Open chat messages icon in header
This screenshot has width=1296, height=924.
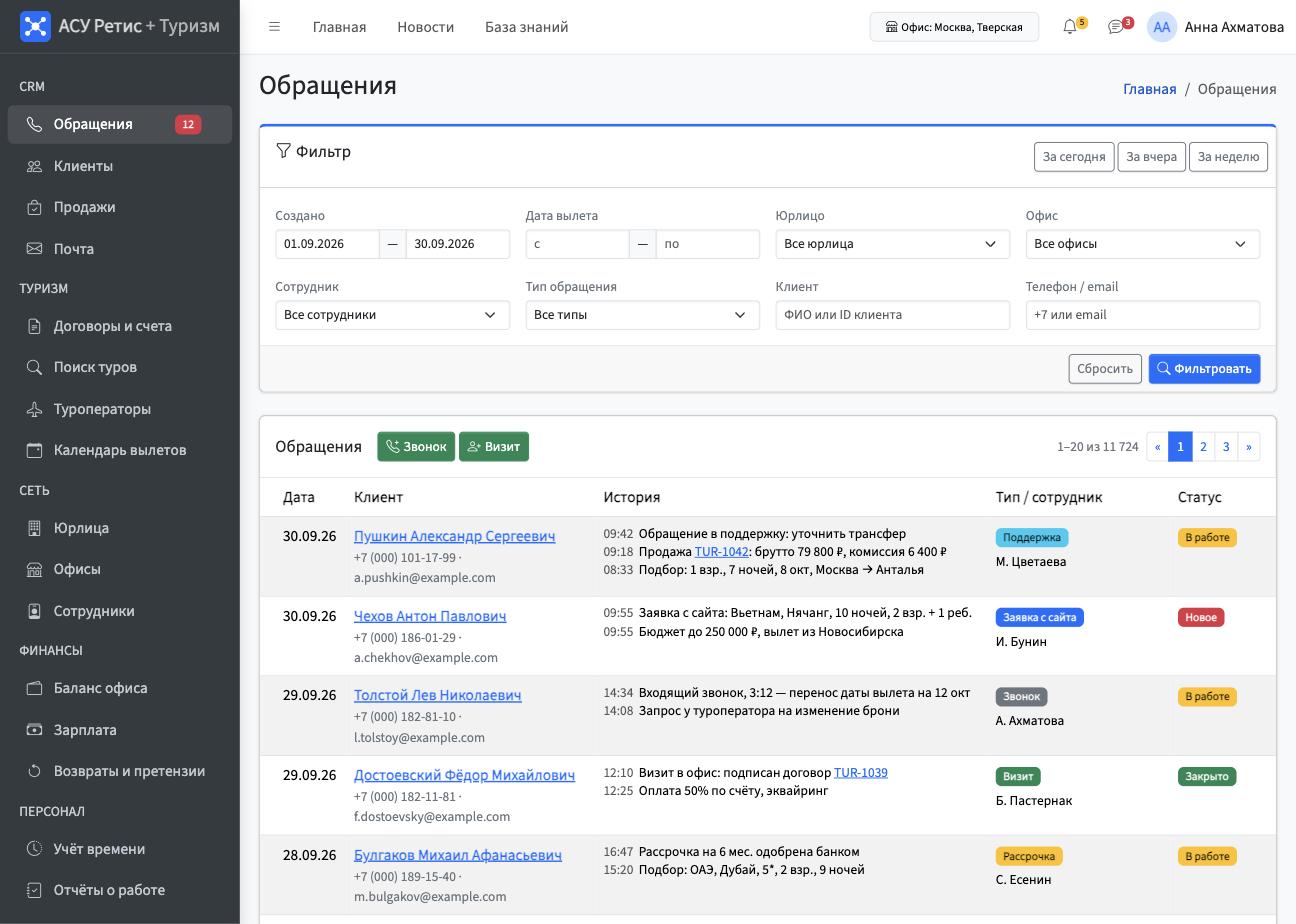1116,27
